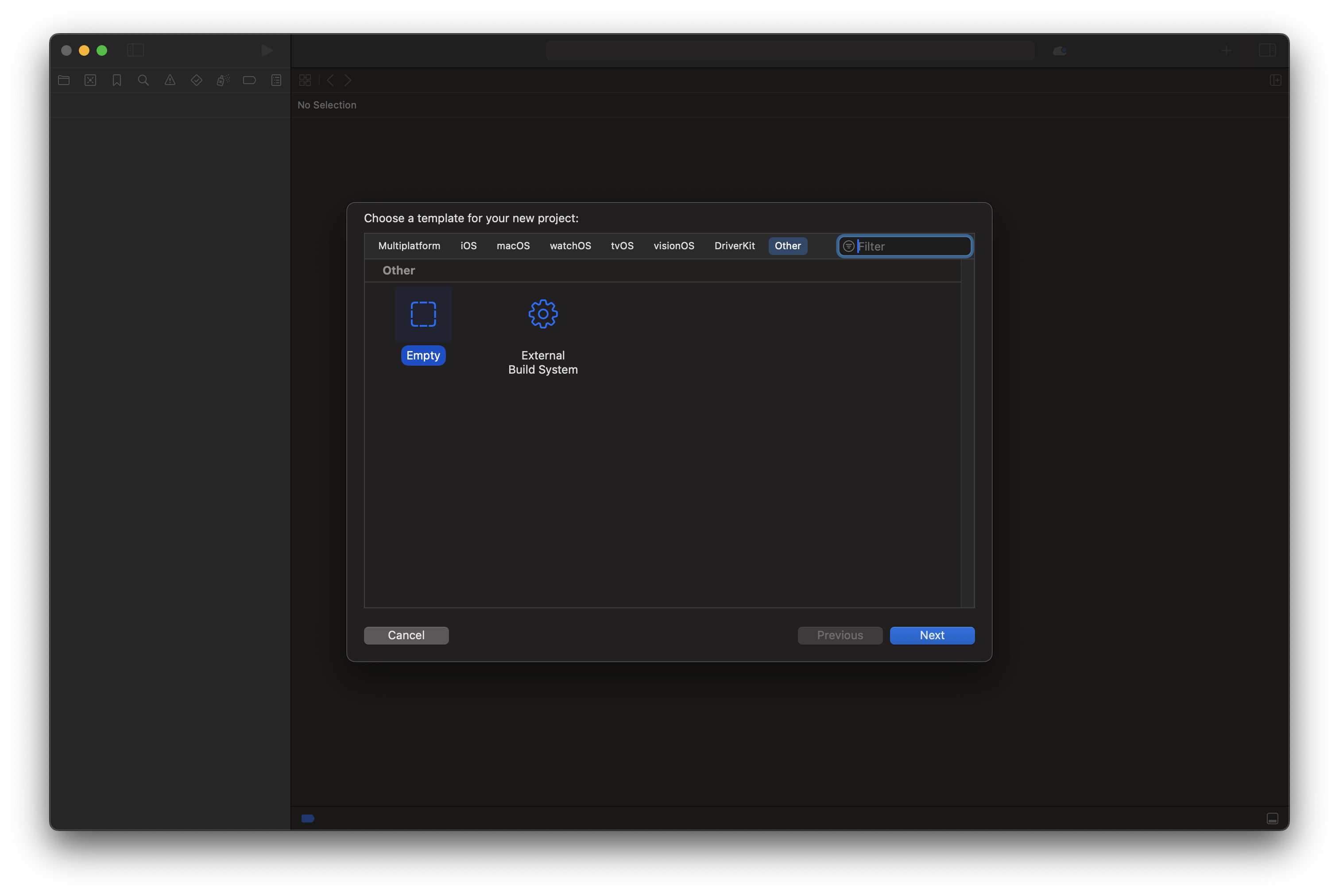Screen dimensions: 1339x896
Task: Click the yellow minimize window button
Action: pos(84,50)
